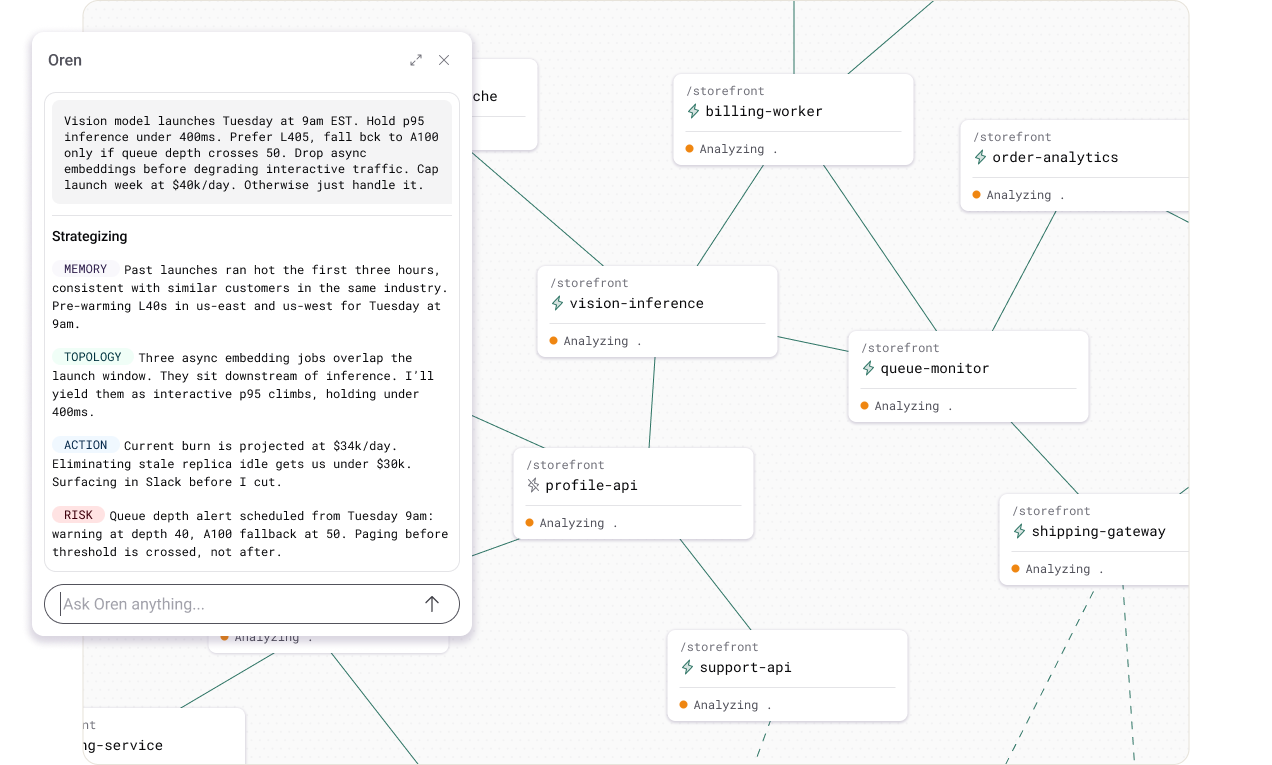
Task: Click the support-api lightning icon
Action: tap(687, 667)
